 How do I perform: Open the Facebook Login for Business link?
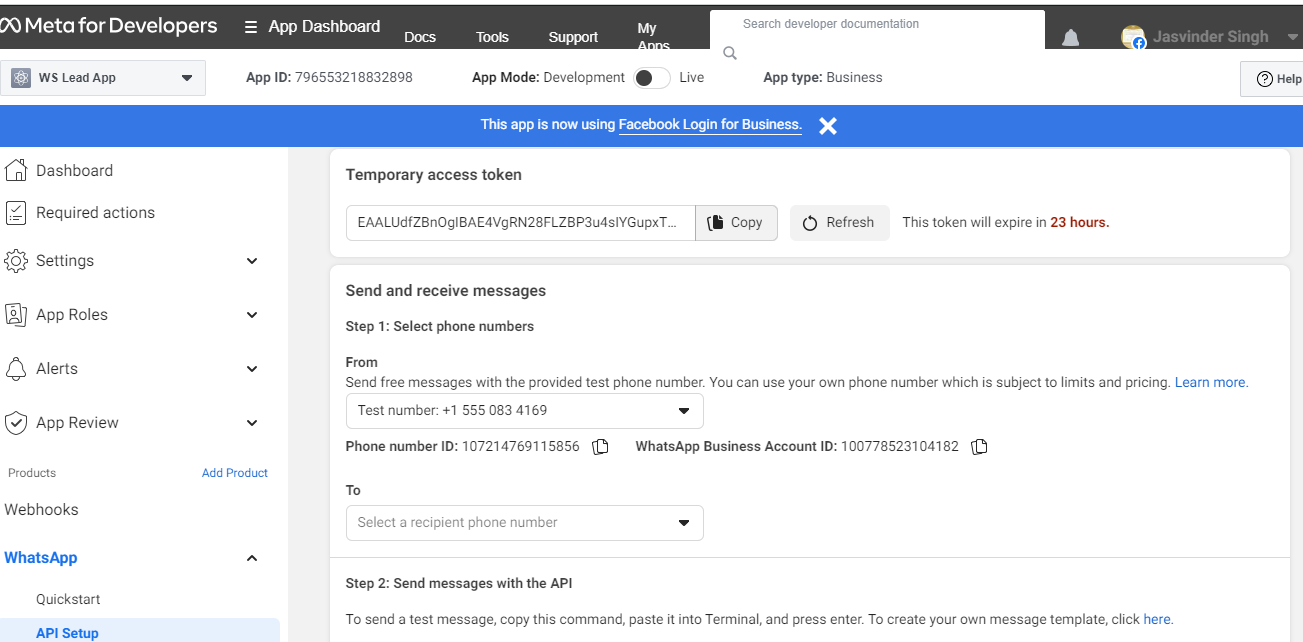pos(710,125)
